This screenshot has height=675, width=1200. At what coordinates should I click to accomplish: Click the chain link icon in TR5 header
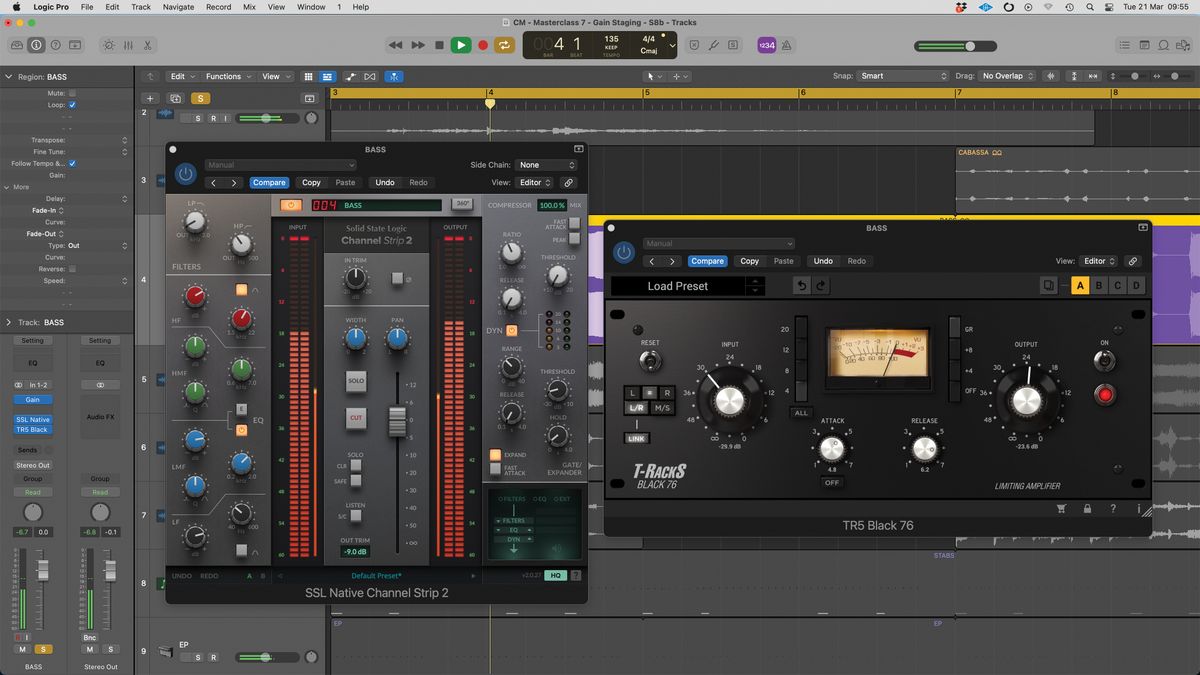[1133, 261]
